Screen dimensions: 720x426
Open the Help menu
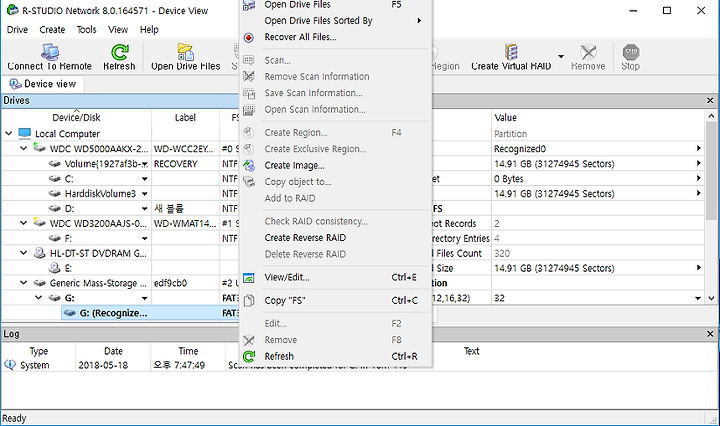coord(149,30)
